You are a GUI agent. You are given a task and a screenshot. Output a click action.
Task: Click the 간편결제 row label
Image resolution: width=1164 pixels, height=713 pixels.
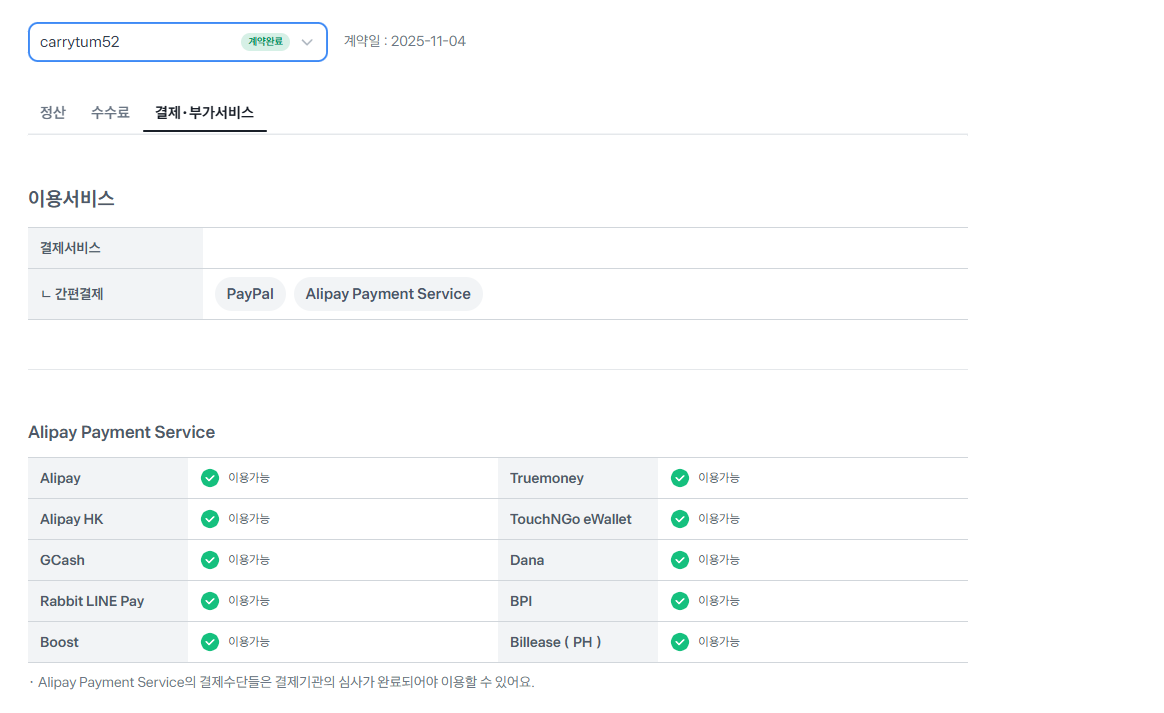(x=72, y=294)
